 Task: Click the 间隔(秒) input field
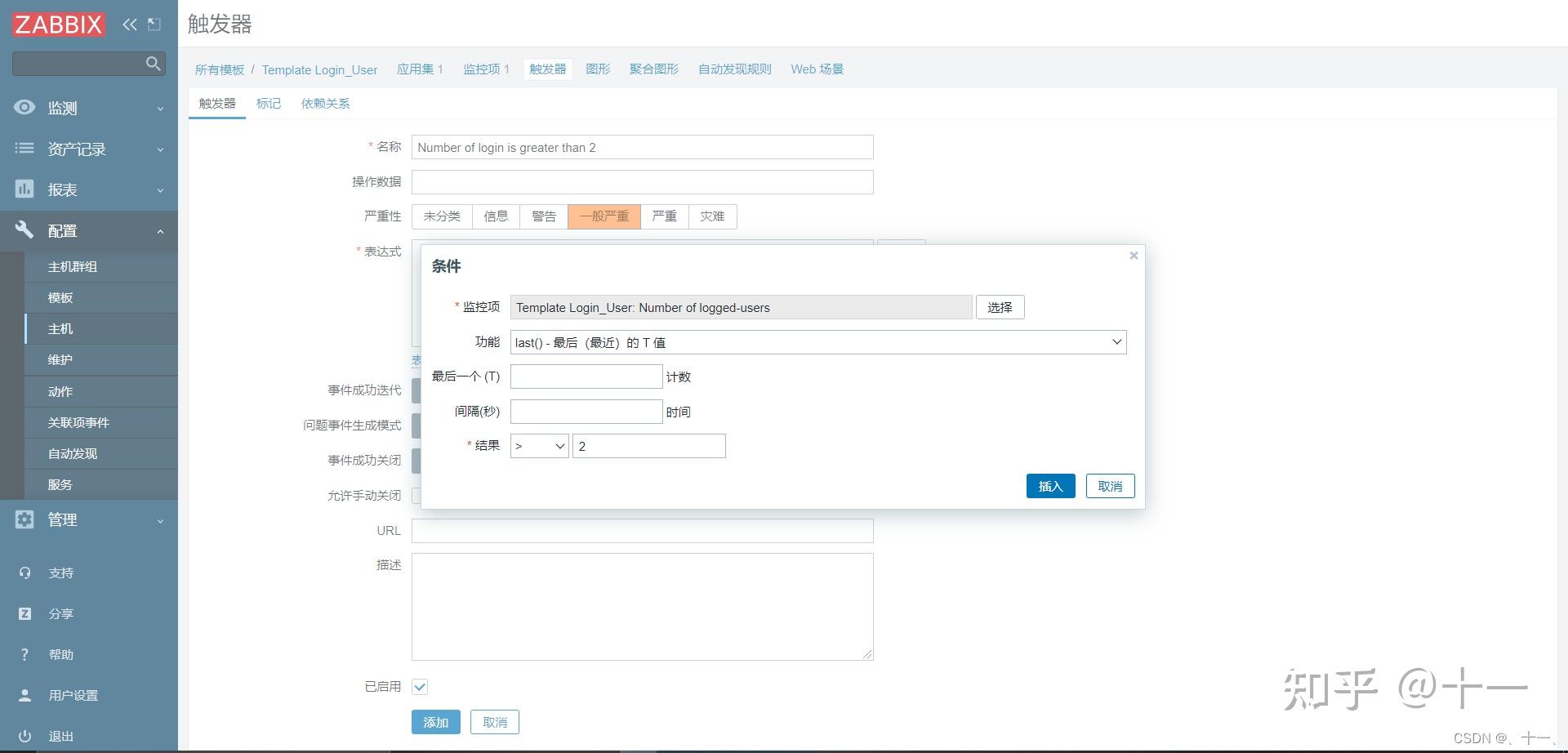[586, 411]
